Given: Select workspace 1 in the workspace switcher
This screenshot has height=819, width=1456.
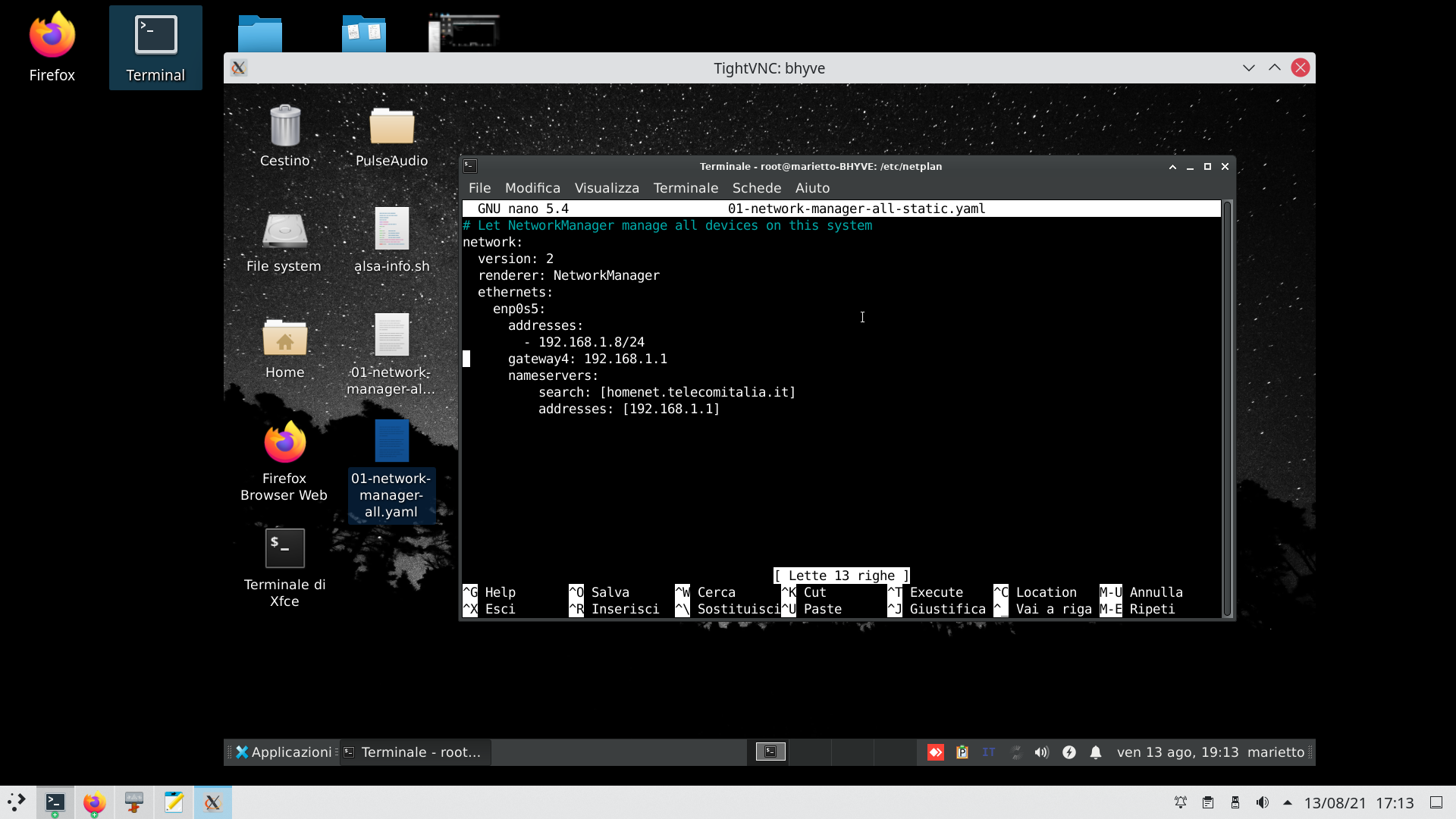Looking at the screenshot, I should [x=770, y=752].
